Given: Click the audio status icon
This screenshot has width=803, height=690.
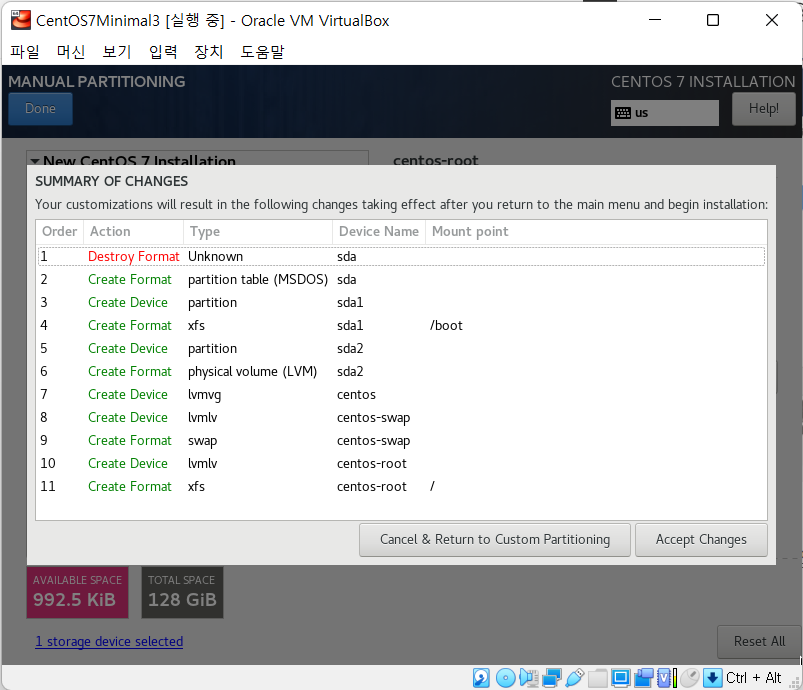Looking at the screenshot, I should [x=528, y=678].
